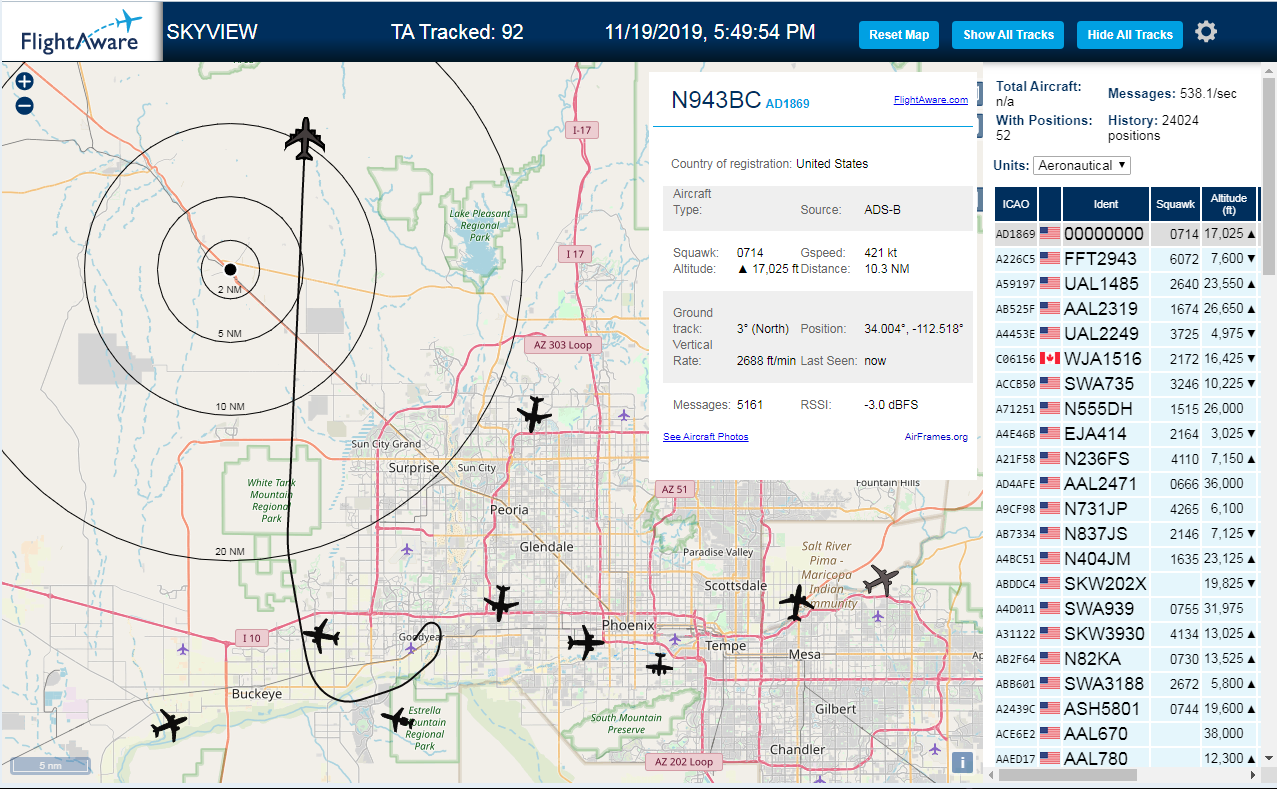
Task: Sort table by Altitude (ft) column
Action: click(1229, 204)
